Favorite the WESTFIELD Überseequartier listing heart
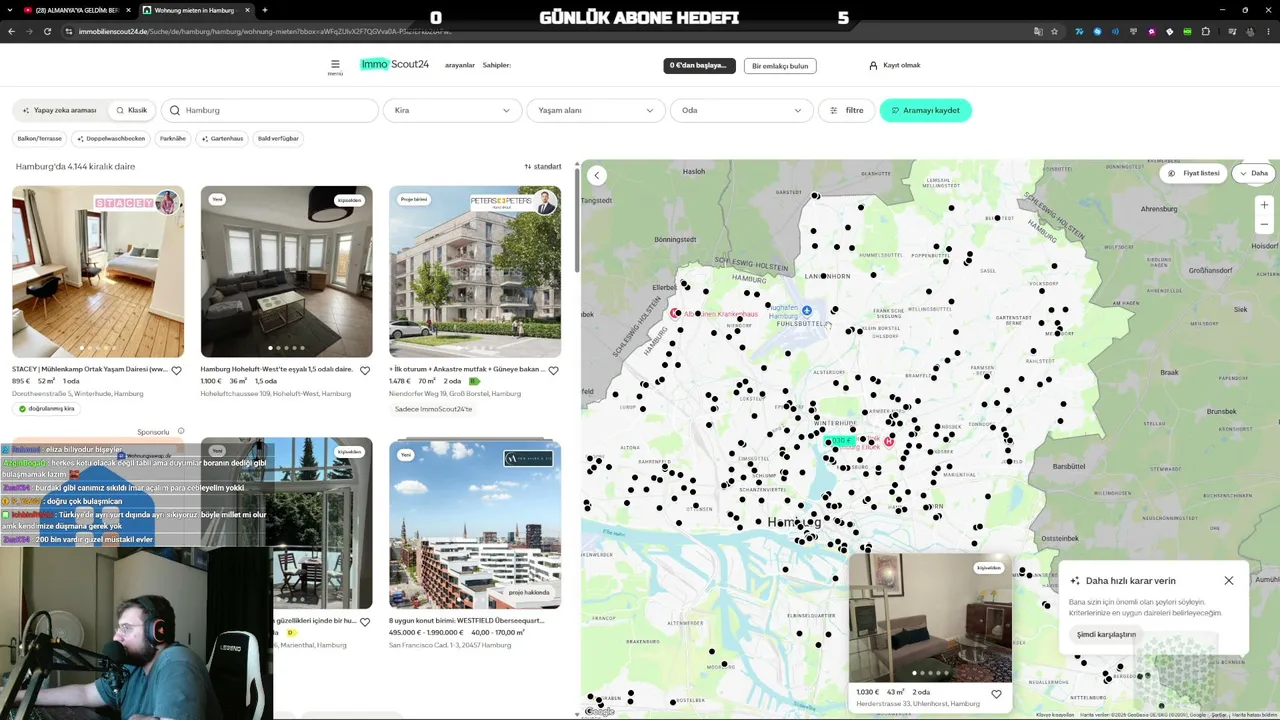The height and width of the screenshot is (720, 1280). click(x=553, y=621)
